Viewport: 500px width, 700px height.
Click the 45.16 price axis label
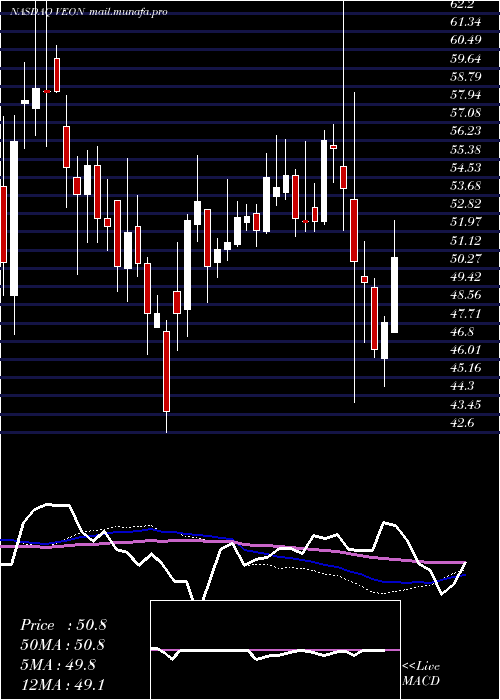466,368
